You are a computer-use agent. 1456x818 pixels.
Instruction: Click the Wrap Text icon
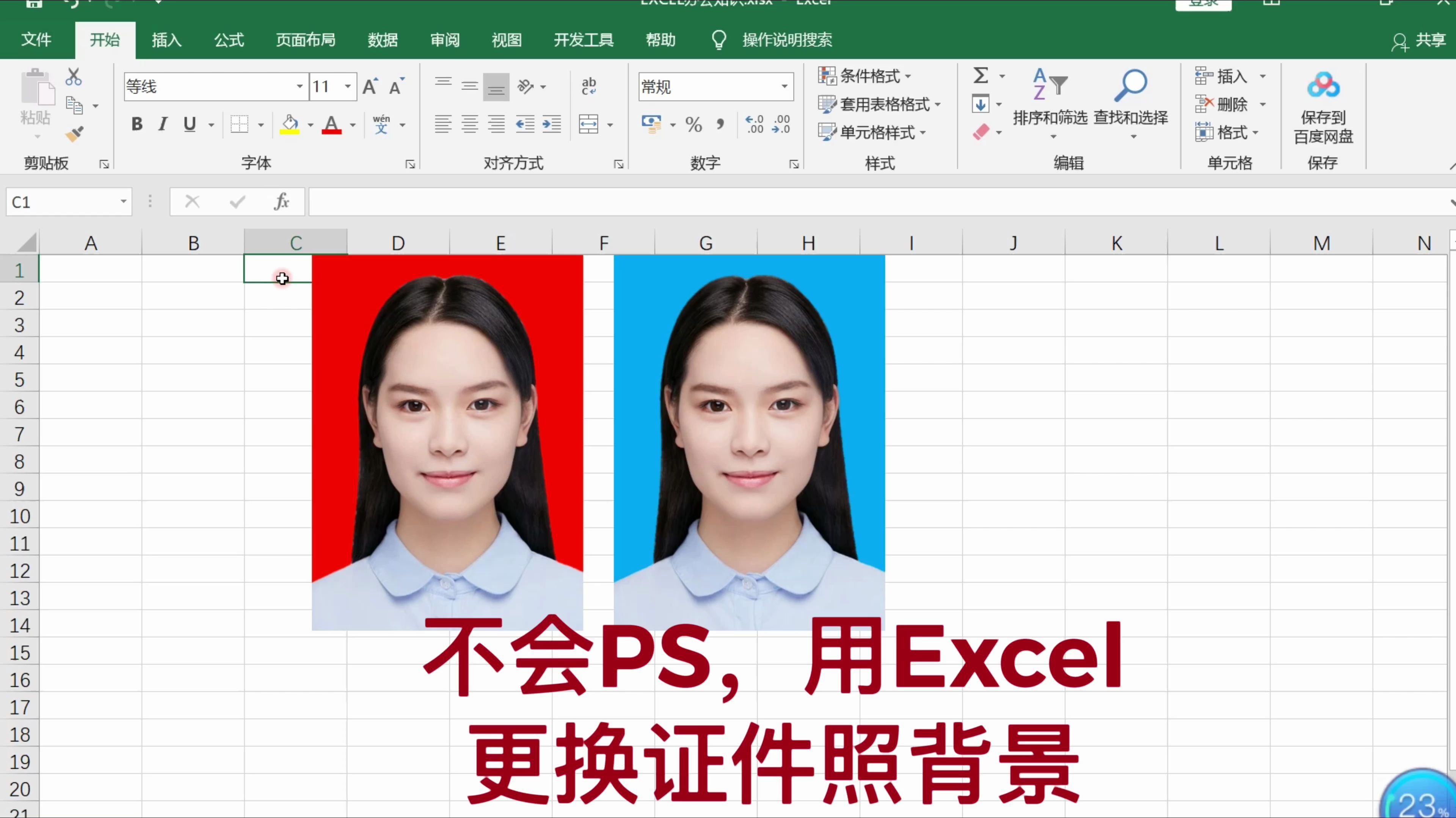pyautogui.click(x=588, y=86)
